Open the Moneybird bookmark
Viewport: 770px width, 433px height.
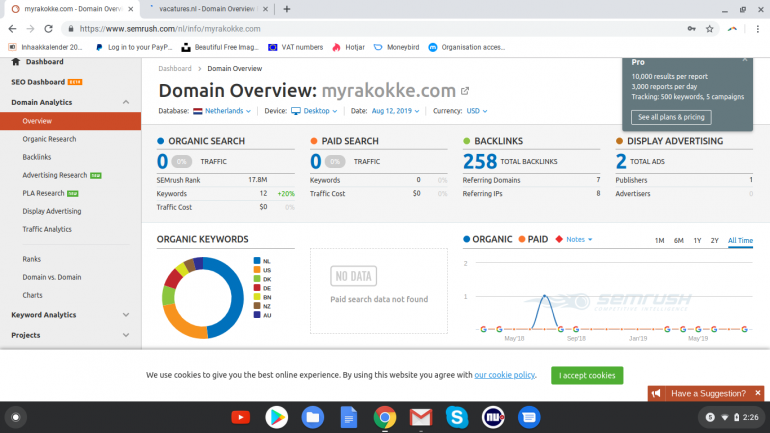pyautogui.click(x=396, y=47)
